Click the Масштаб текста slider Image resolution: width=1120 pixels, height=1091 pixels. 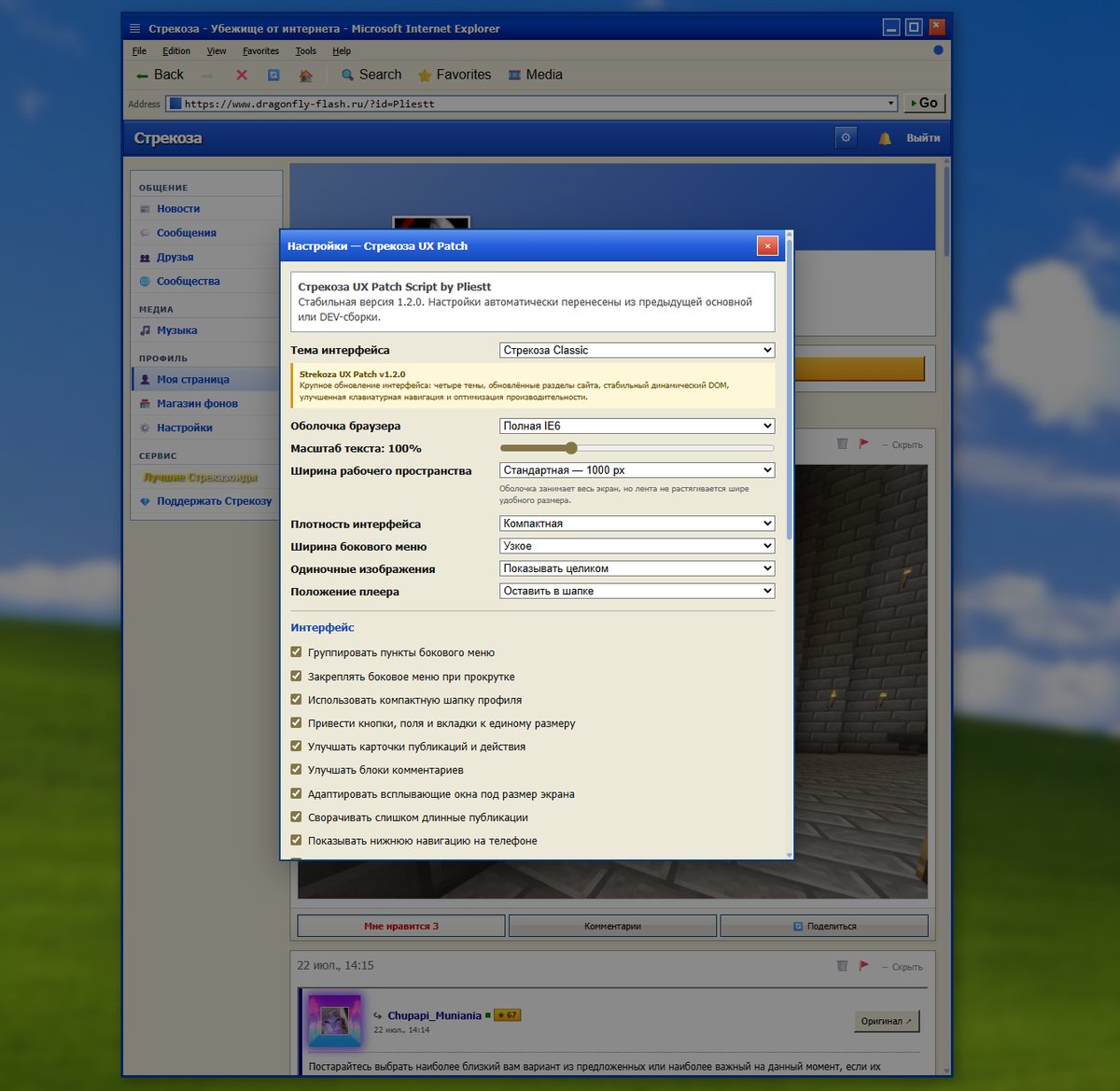coord(637,448)
